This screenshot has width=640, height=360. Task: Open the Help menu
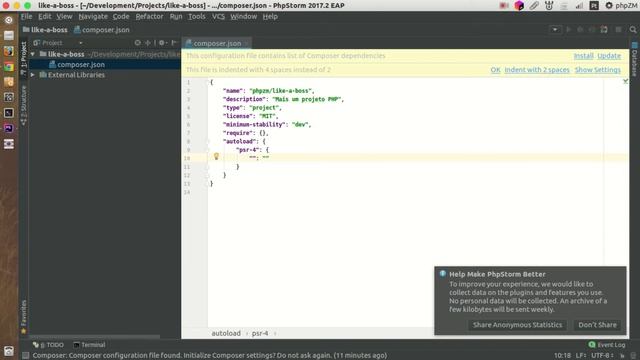pyautogui.click(x=270, y=16)
